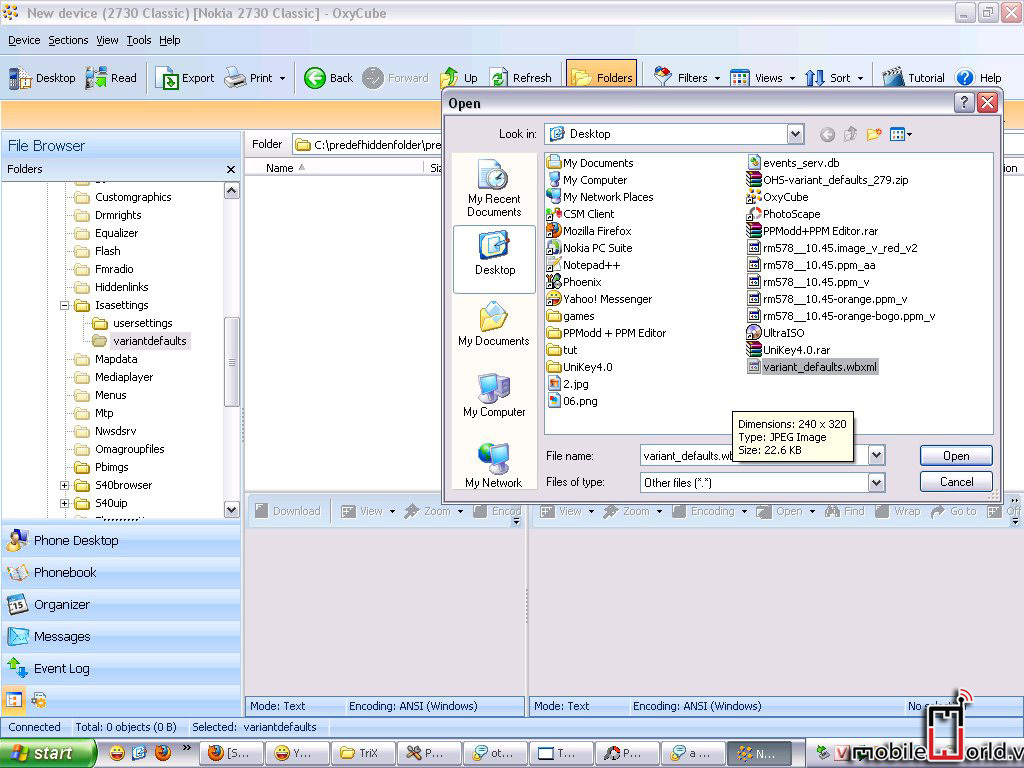This screenshot has width=1024, height=768.
Task: Expand the S40browser tree folder
Action: pos(65,485)
